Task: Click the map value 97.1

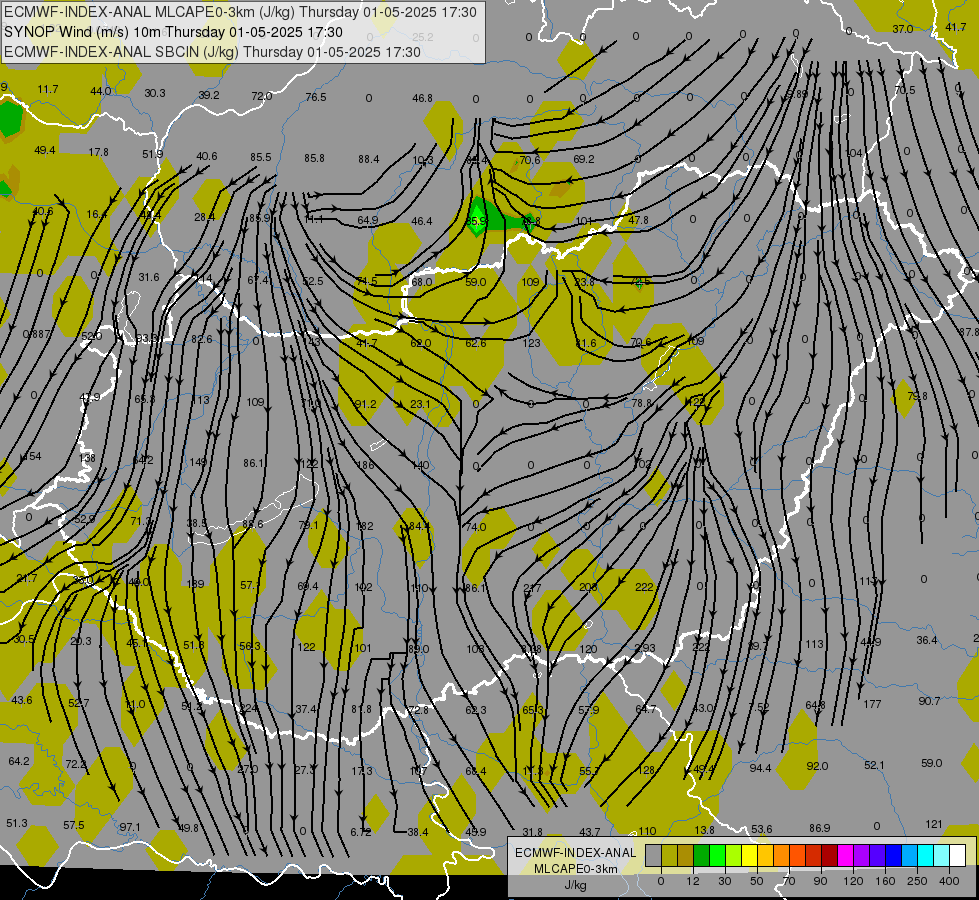Action: point(130,828)
